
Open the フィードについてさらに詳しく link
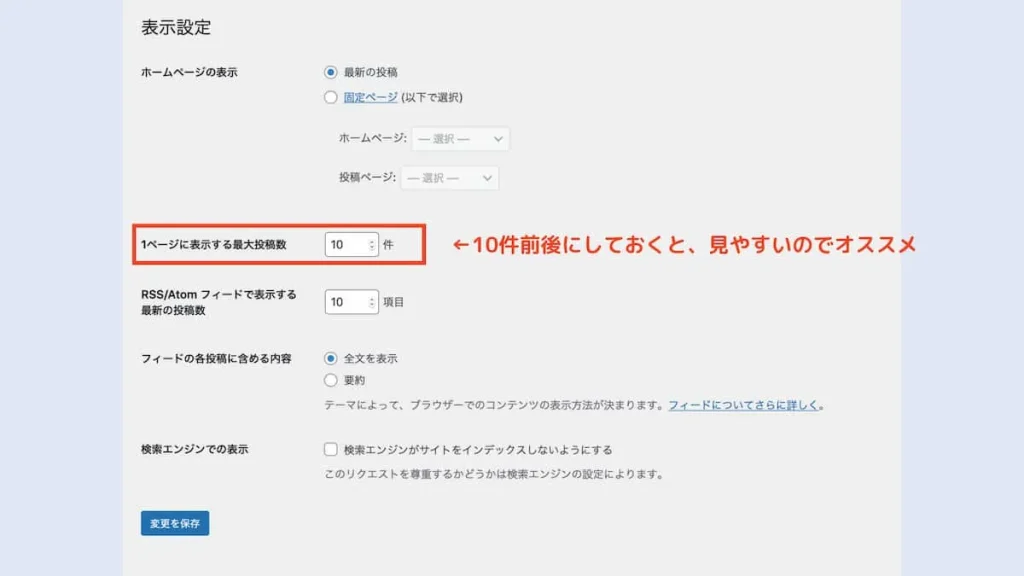[743, 405]
